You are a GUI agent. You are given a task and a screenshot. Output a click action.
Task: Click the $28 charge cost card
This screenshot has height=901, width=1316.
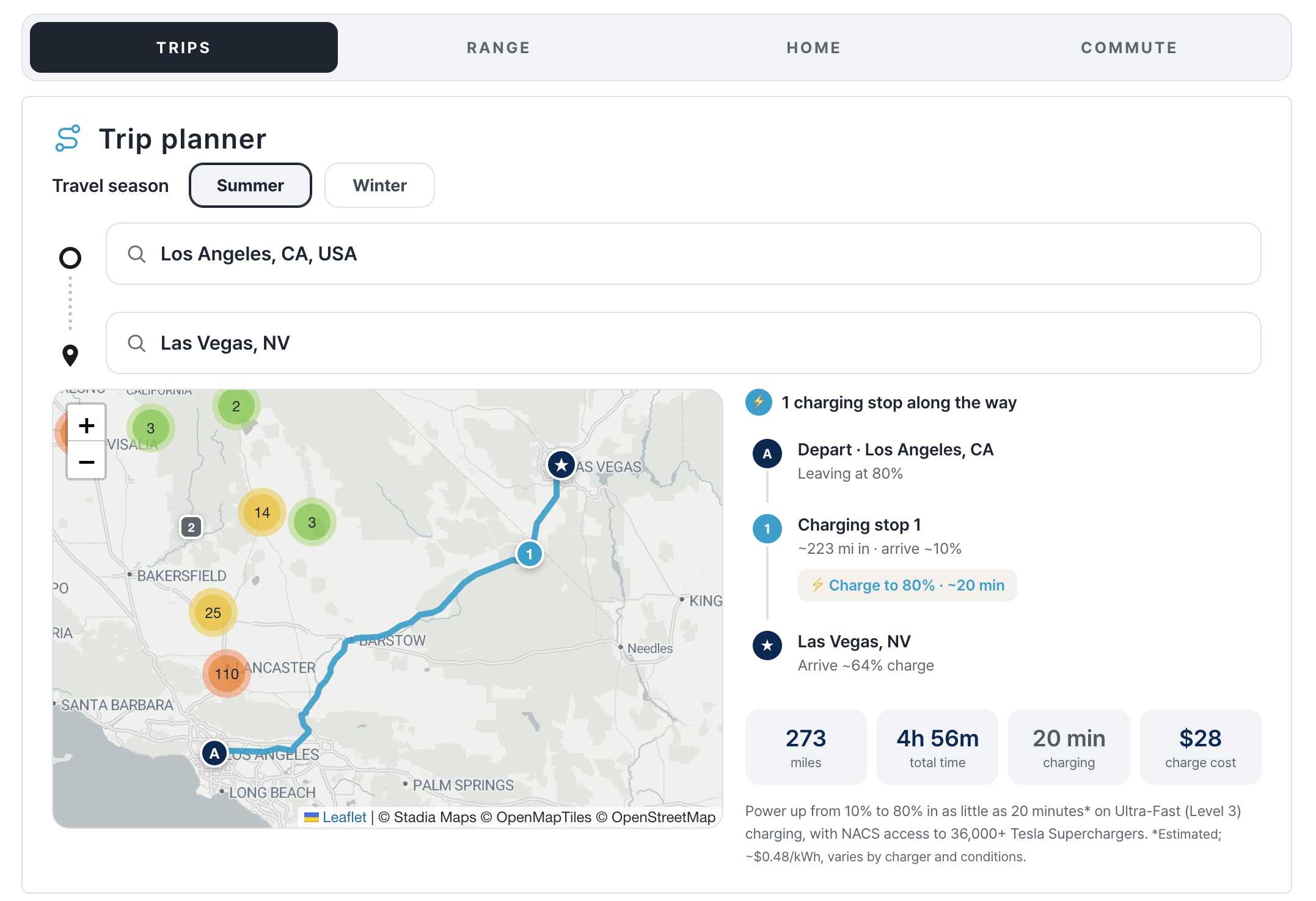1201,747
